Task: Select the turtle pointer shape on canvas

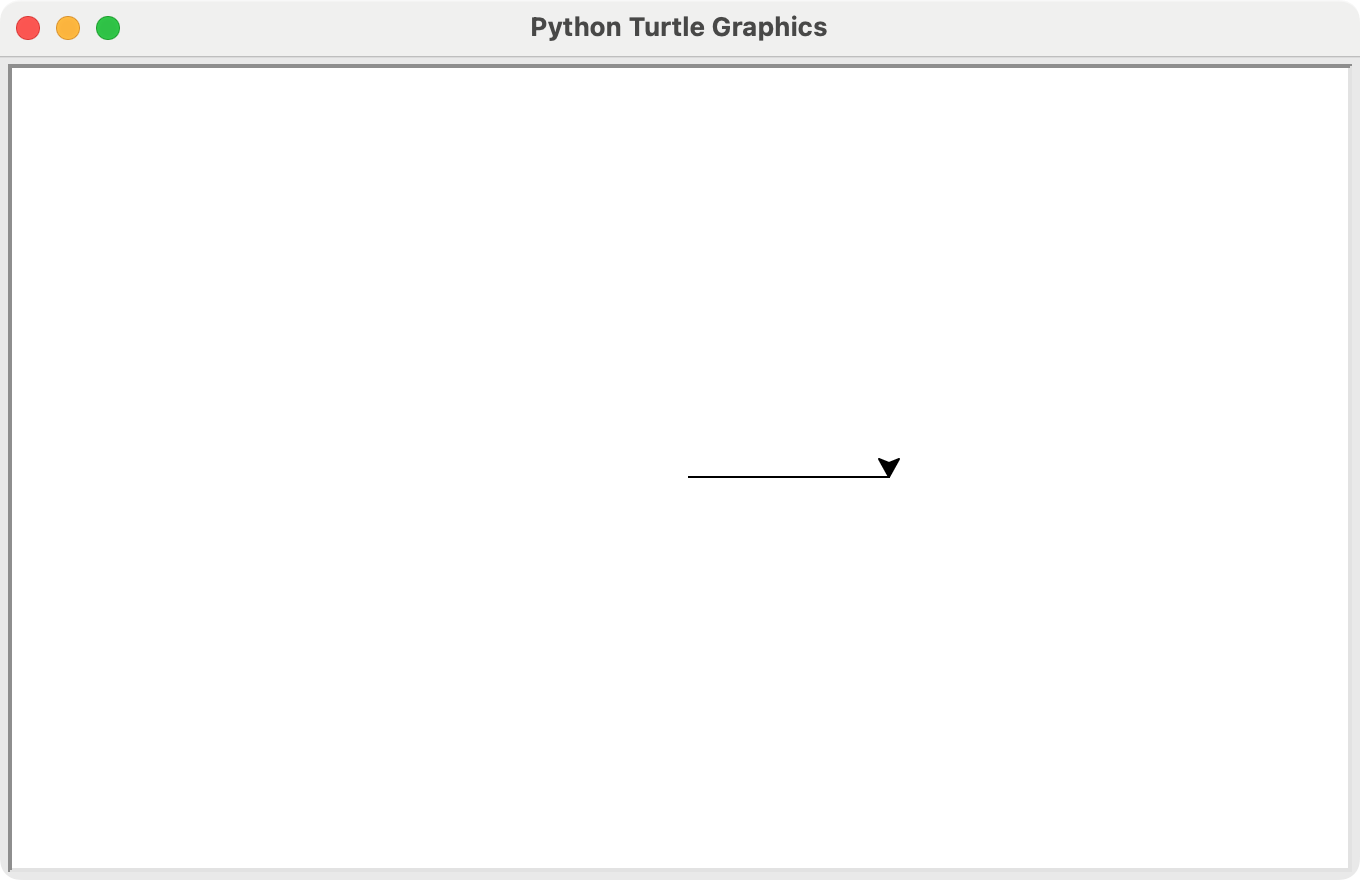Action: point(889,466)
